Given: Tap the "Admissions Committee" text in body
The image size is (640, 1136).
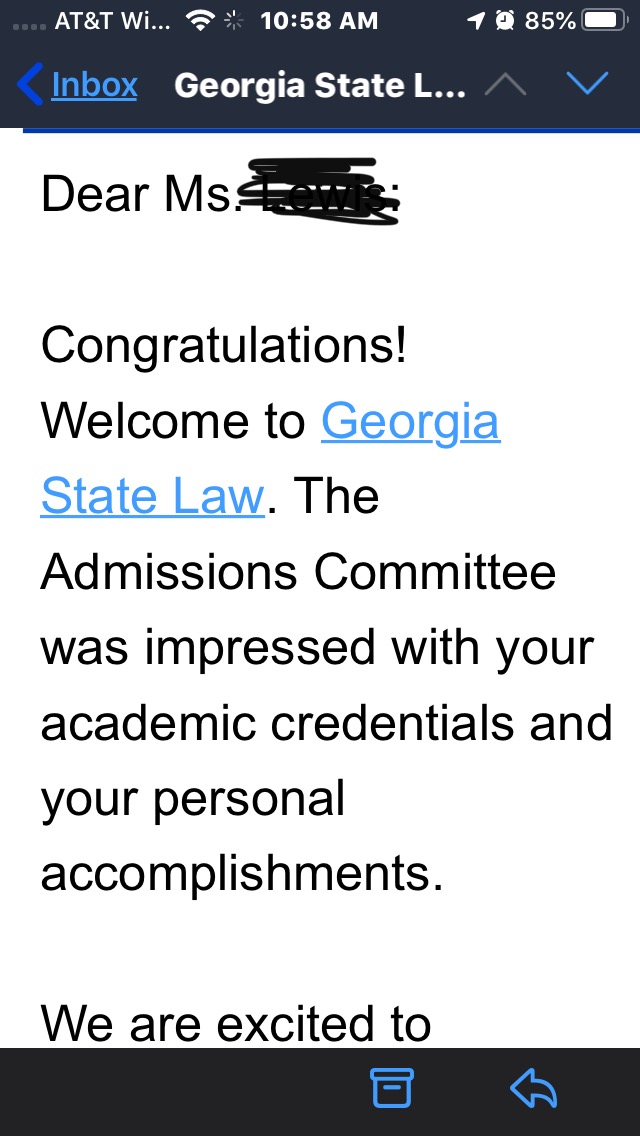Looking at the screenshot, I should (x=298, y=572).
